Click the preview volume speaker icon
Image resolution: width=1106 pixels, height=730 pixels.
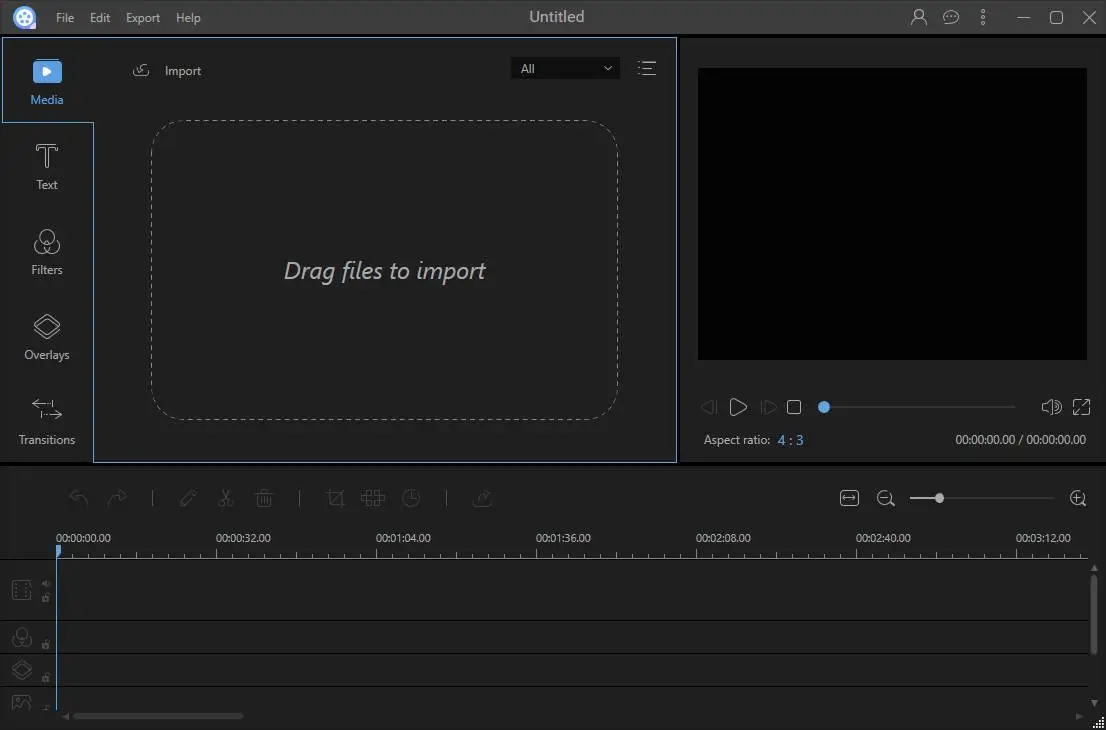pos(1051,407)
